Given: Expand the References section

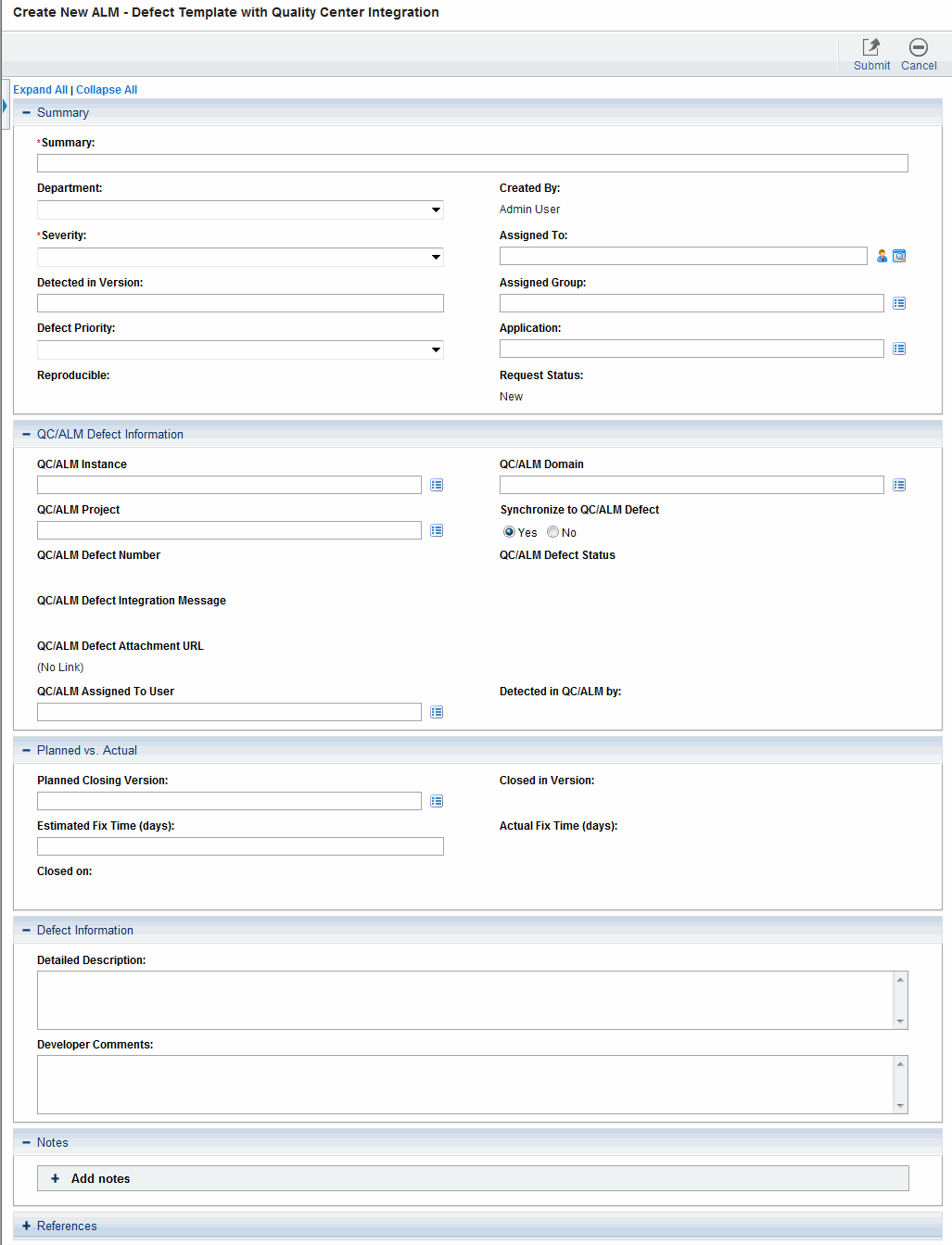Looking at the screenshot, I should coord(26,1226).
